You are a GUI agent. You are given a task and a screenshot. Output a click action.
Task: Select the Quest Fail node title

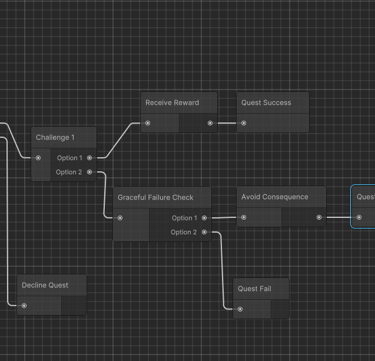pyautogui.click(x=254, y=289)
